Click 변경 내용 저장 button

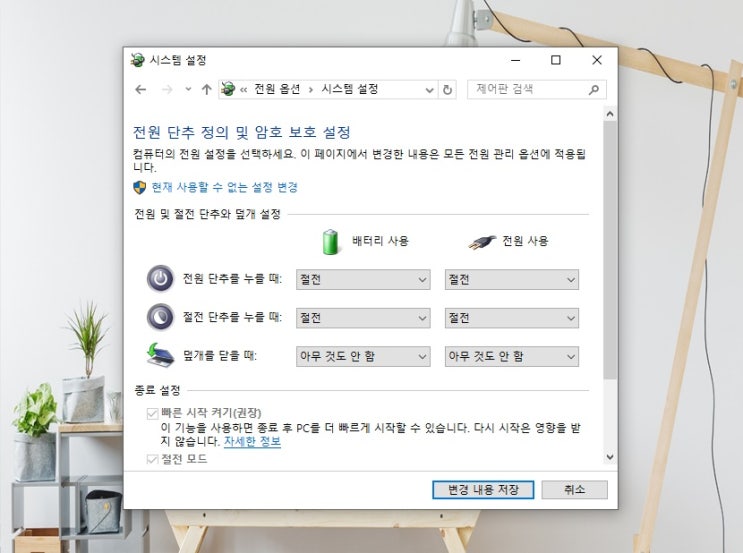coord(483,490)
